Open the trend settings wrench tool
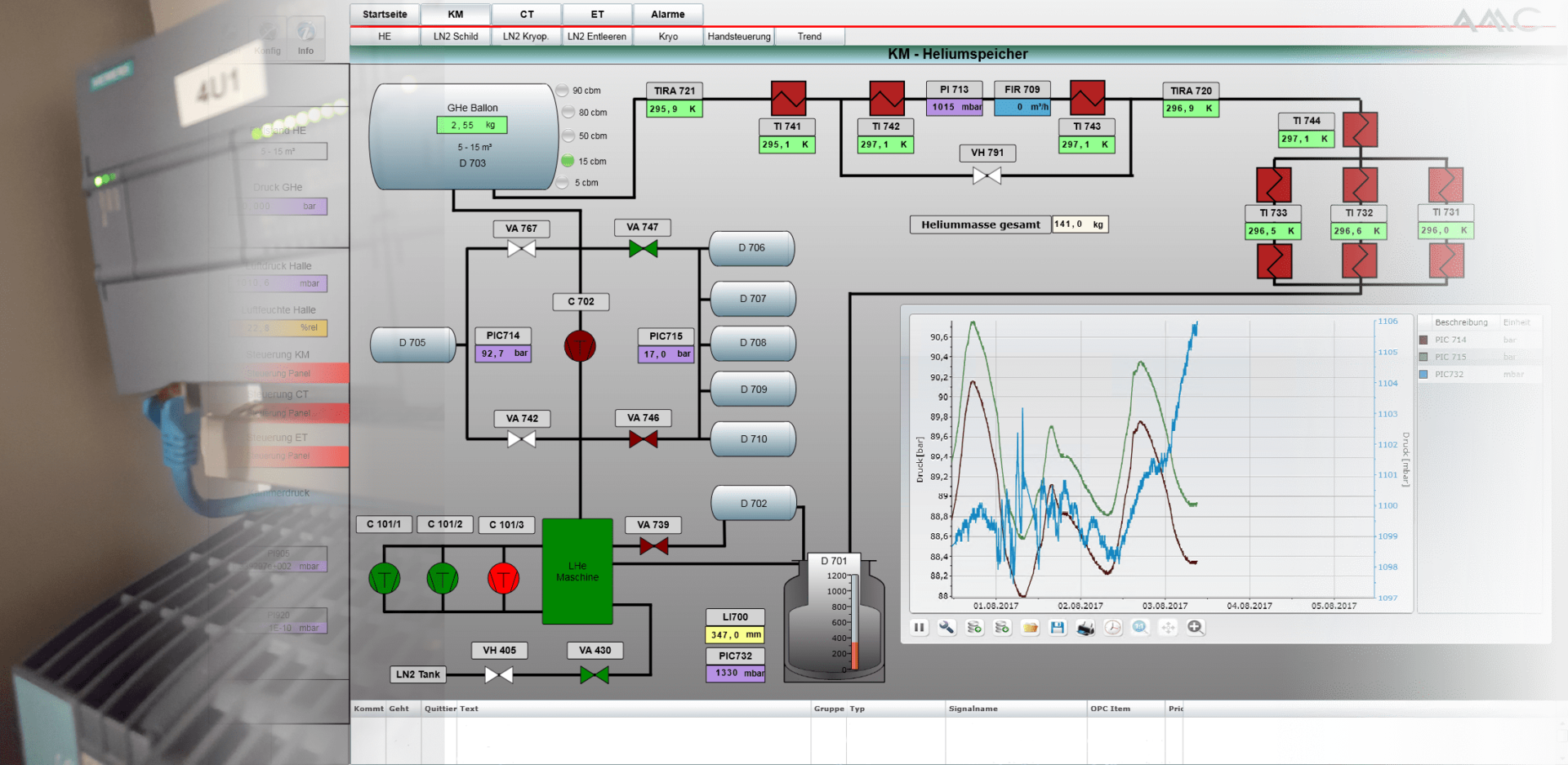Viewport: 1568px width, 765px height. click(x=947, y=627)
